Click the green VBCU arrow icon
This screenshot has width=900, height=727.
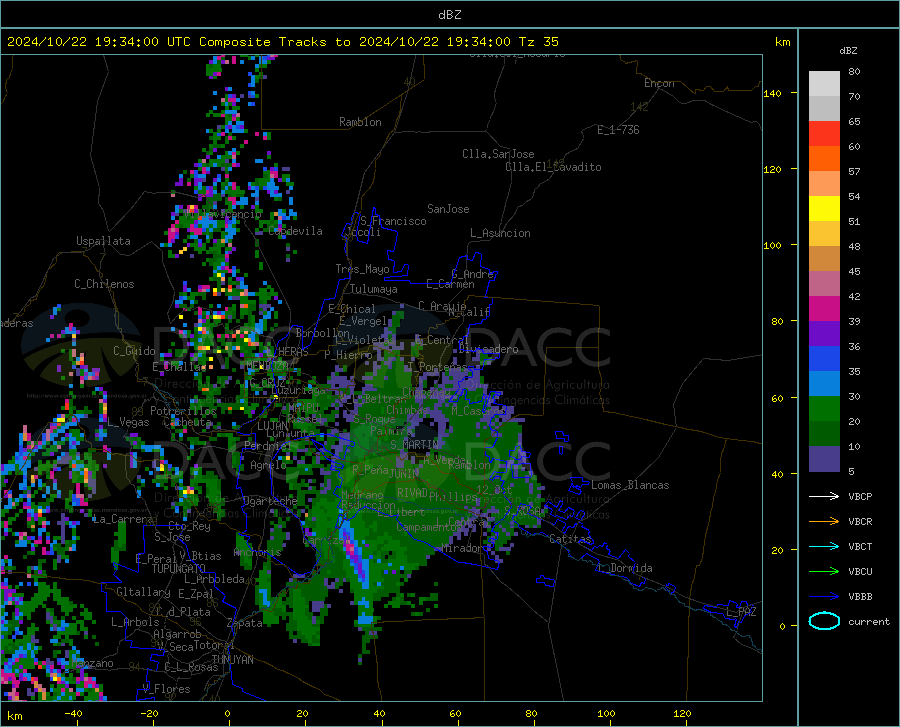point(824,572)
